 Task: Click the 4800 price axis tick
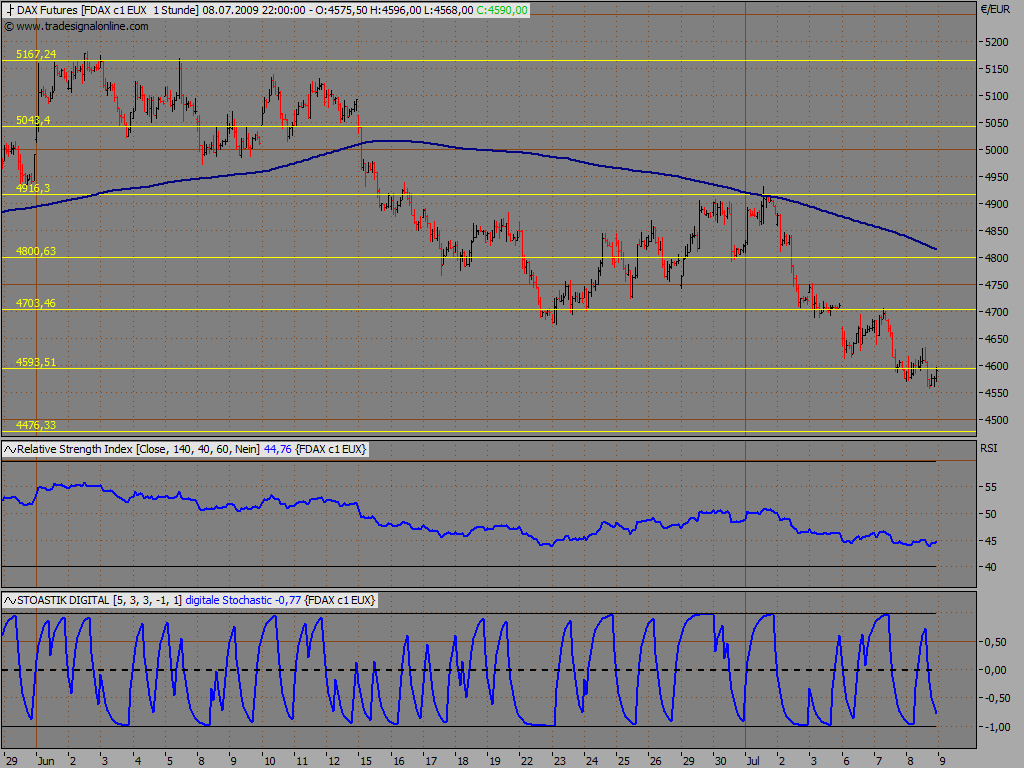coord(997,258)
